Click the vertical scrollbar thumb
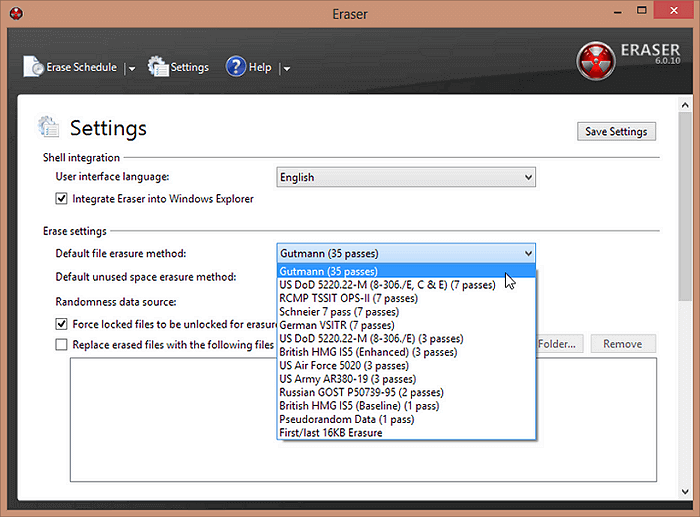This screenshot has height=517, width=700. (685, 206)
